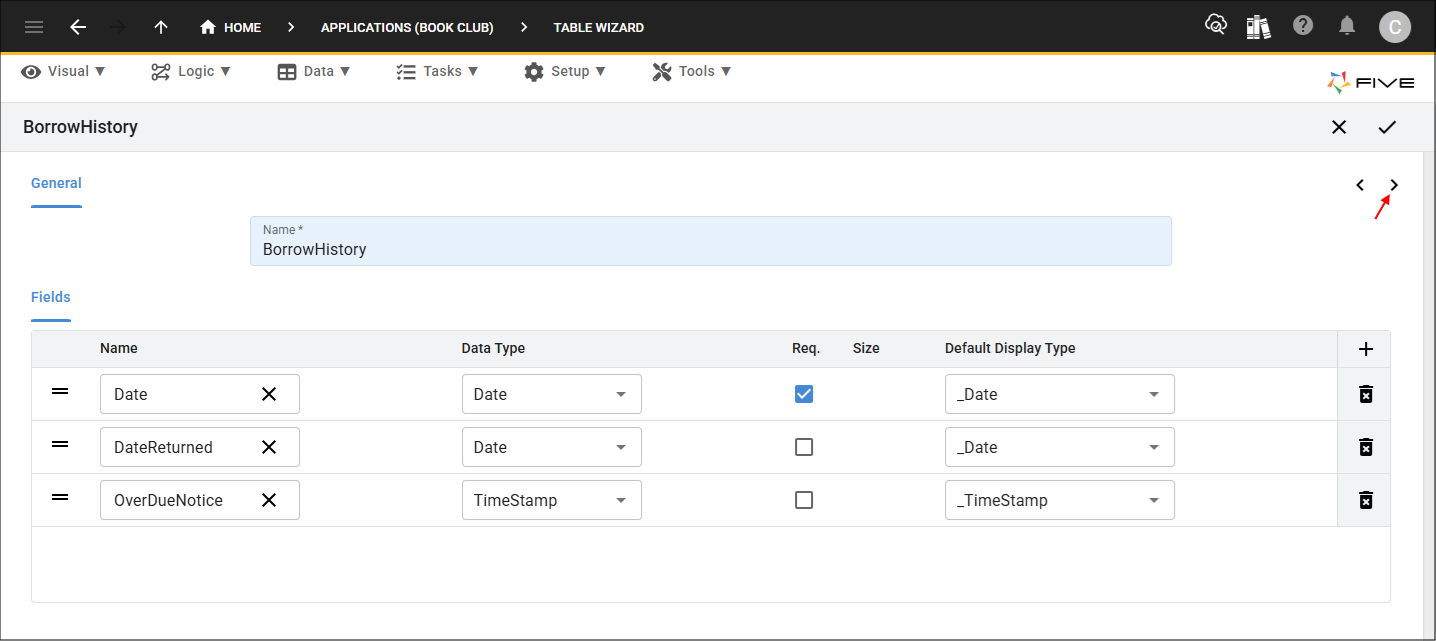Grab the Date row reorder handle

pos(60,392)
